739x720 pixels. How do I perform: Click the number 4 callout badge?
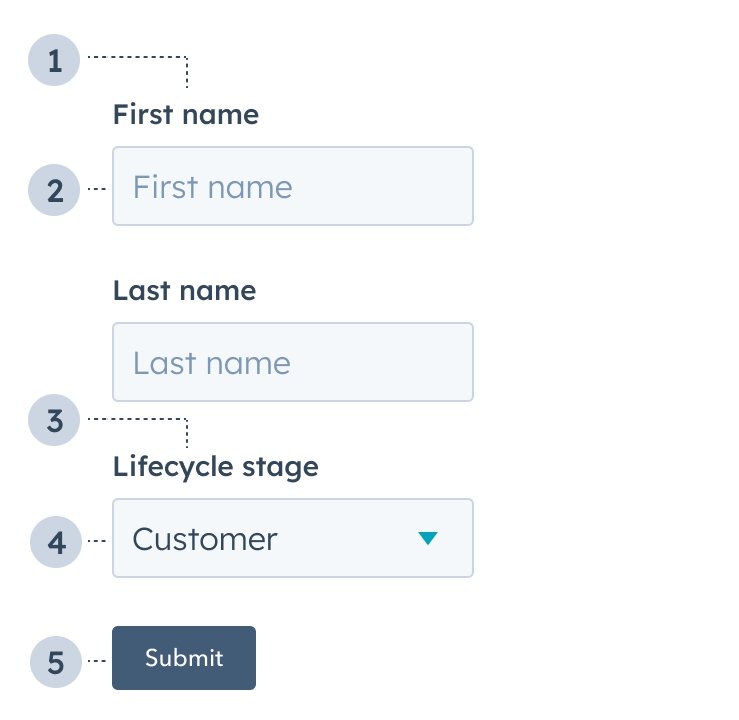56,543
